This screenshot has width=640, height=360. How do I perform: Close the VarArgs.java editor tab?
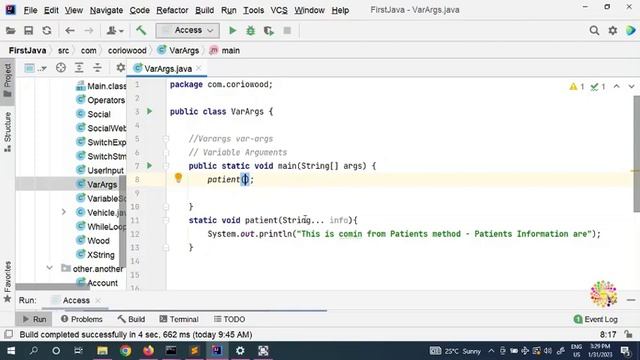pos(199,68)
